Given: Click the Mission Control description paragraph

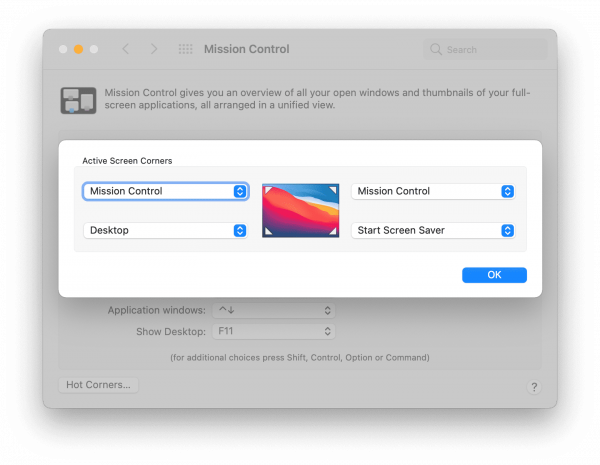Looking at the screenshot, I should pos(317,99).
